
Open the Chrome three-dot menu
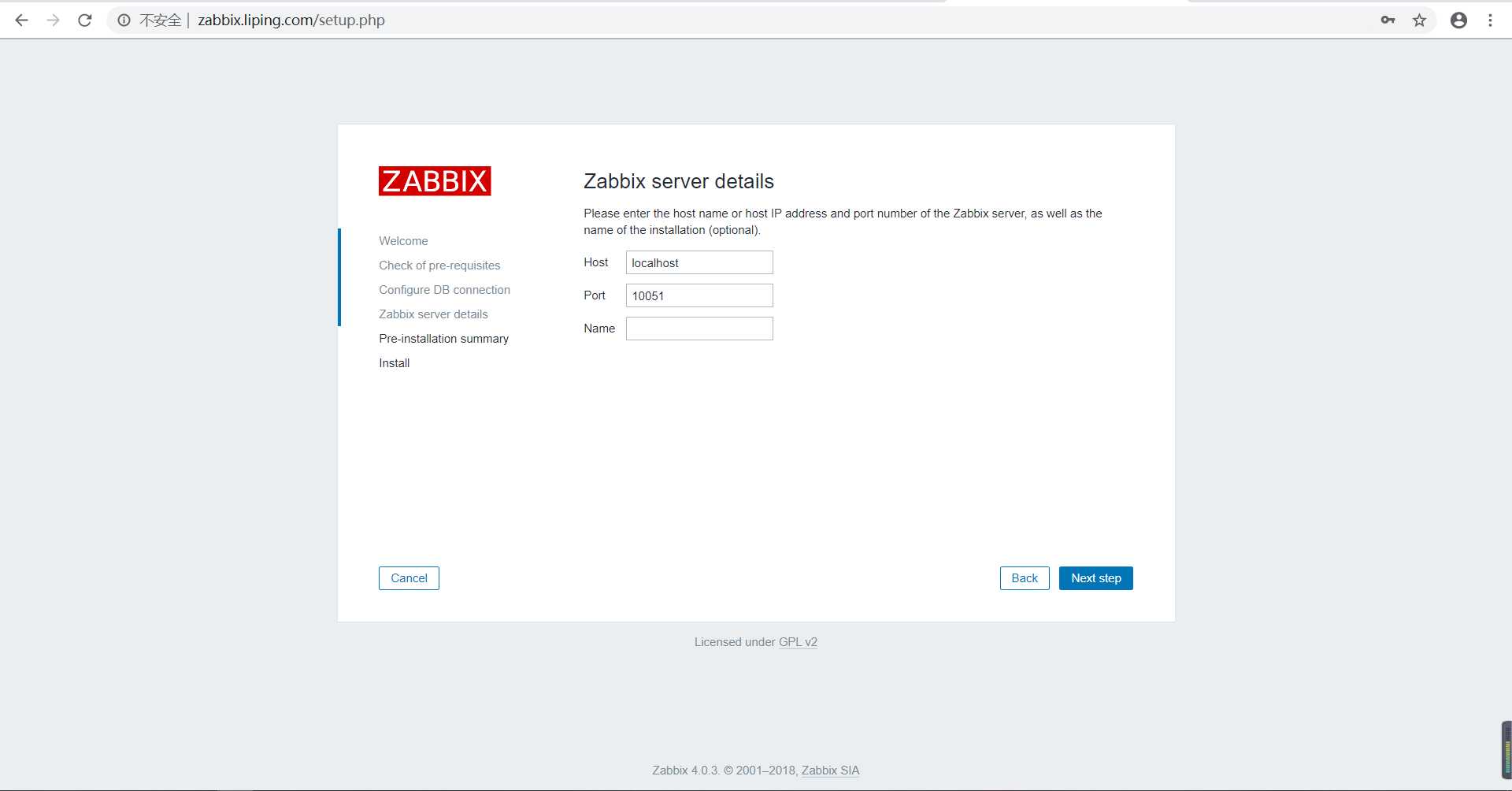pos(1490,20)
